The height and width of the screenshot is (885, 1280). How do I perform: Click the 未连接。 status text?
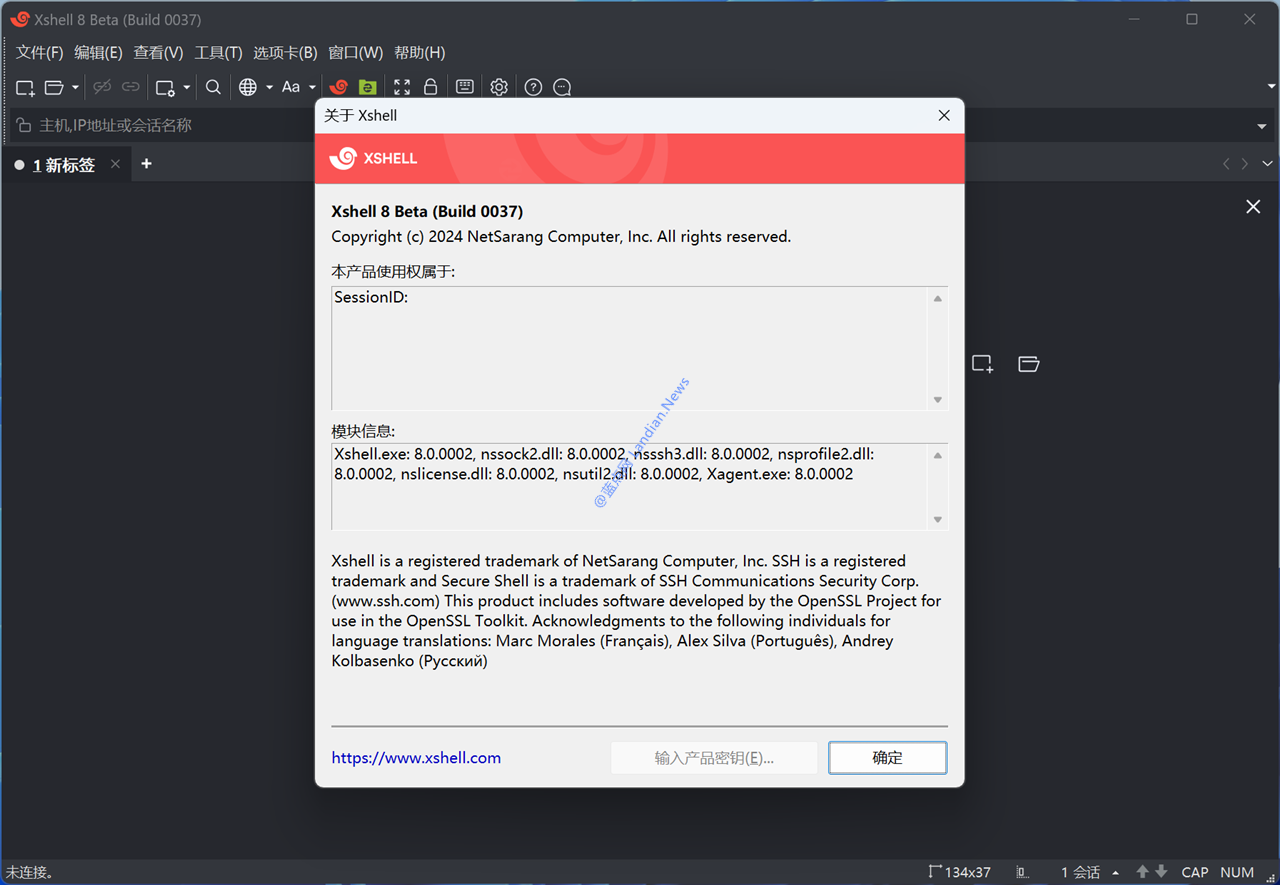30,872
